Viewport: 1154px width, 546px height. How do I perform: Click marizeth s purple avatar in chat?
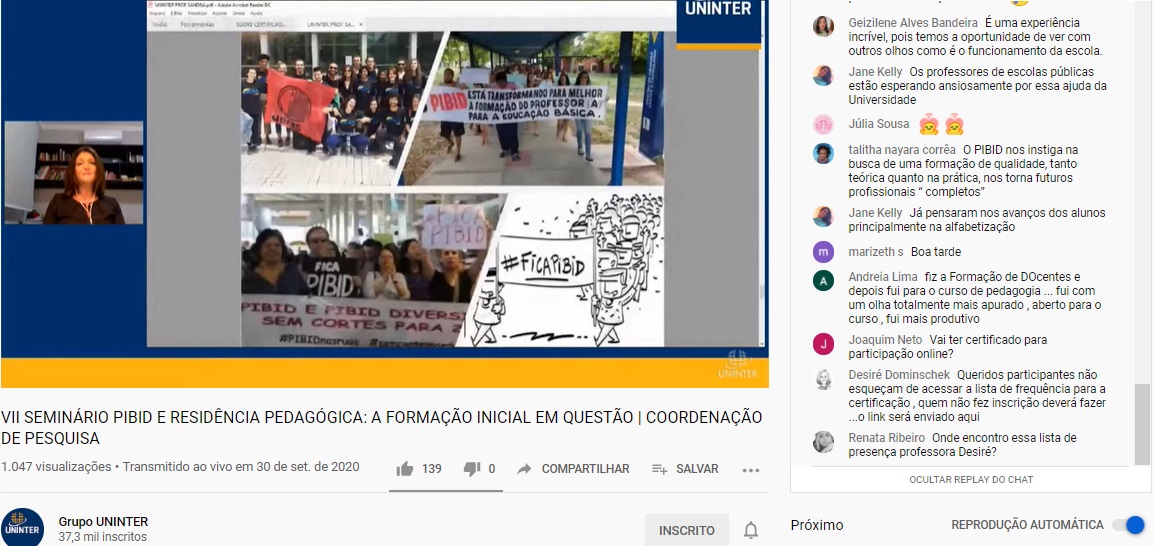tap(823, 251)
